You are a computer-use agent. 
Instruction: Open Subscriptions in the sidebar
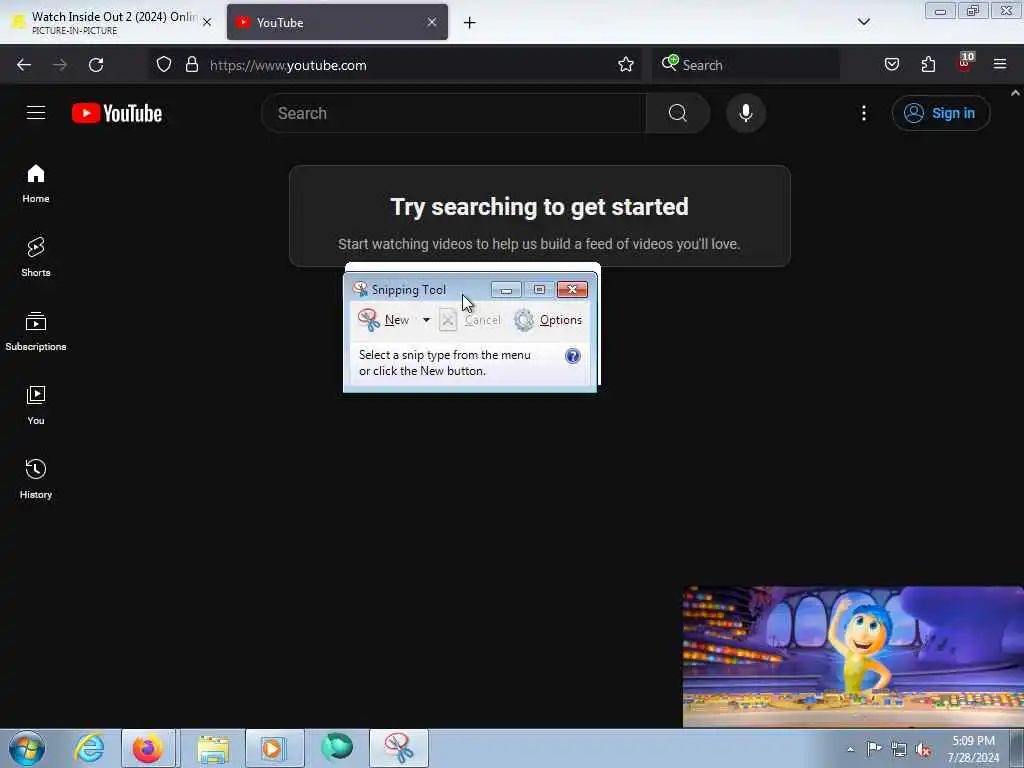[36, 332]
